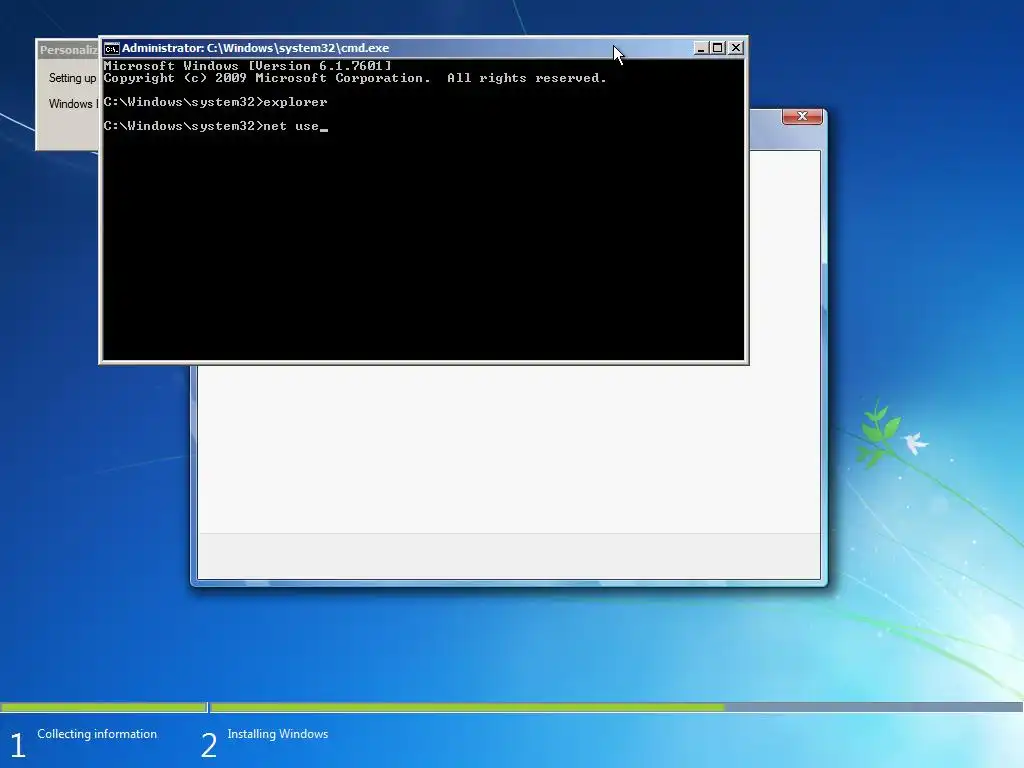Image resolution: width=1024 pixels, height=768 pixels.
Task: Click the Personalize window title bar
Action: point(68,50)
